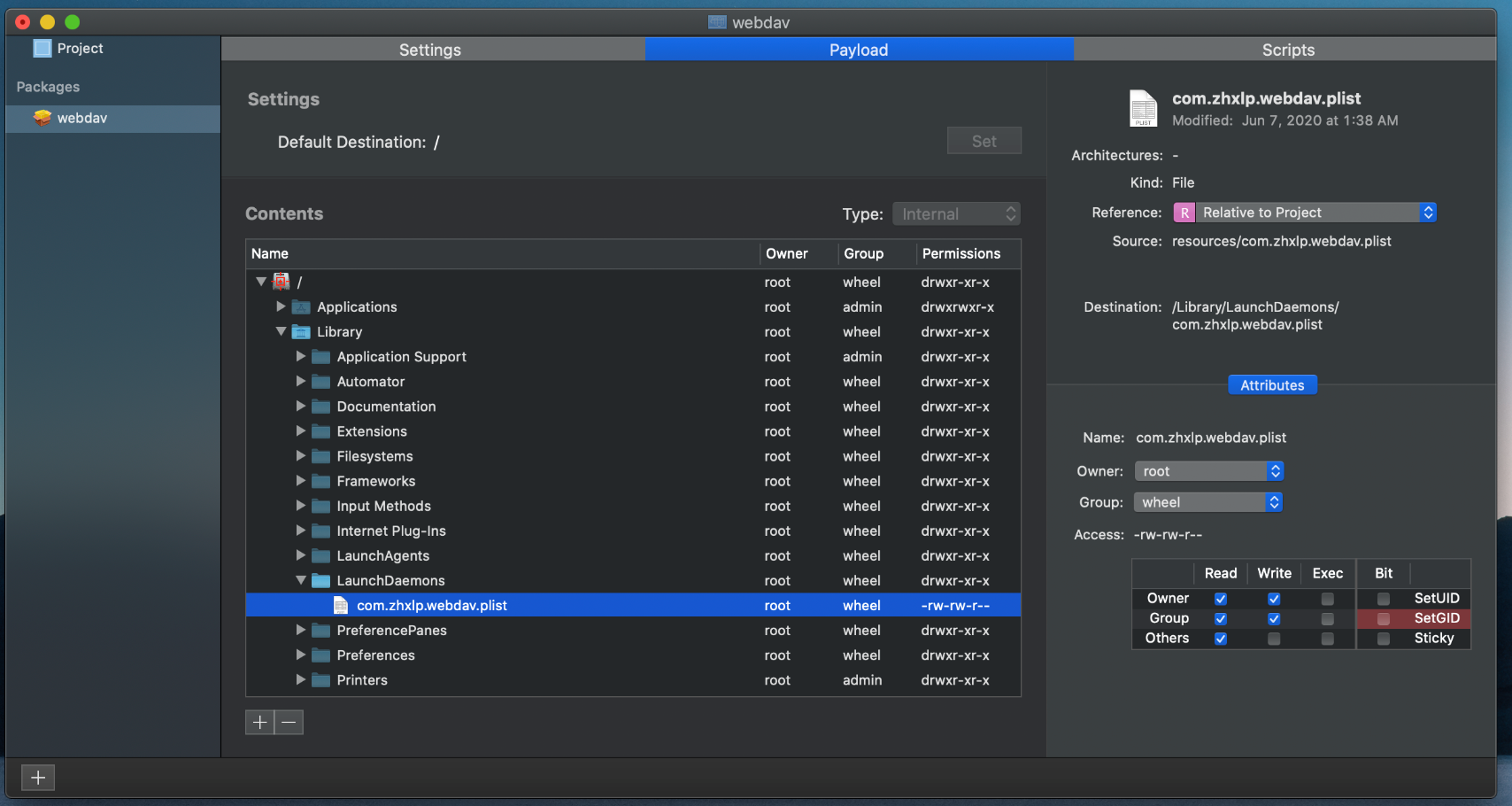Viewport: 1512px width, 806px height.
Task: Enable Owner Exec permission checkbox
Action: [x=1327, y=599]
